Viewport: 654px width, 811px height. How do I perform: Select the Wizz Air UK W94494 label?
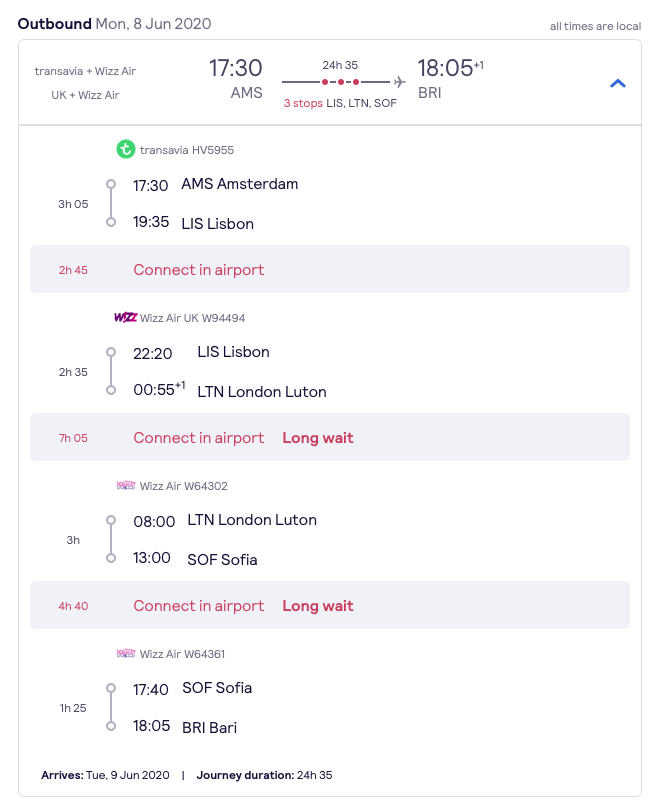point(192,318)
